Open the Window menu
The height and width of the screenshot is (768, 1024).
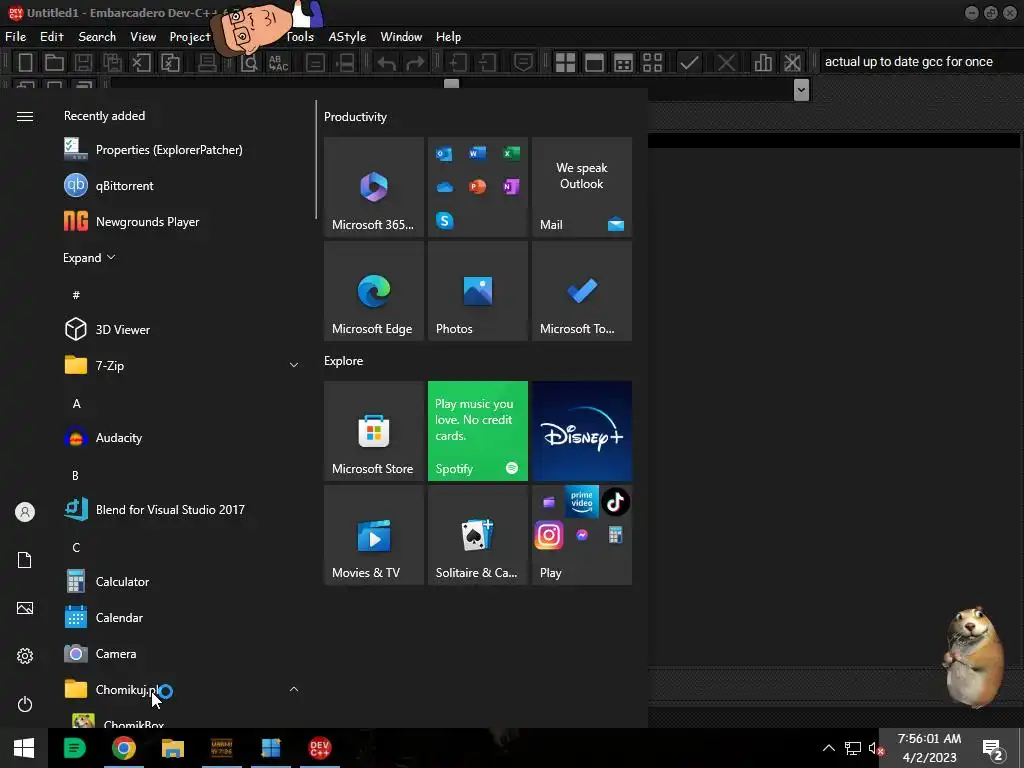(401, 37)
